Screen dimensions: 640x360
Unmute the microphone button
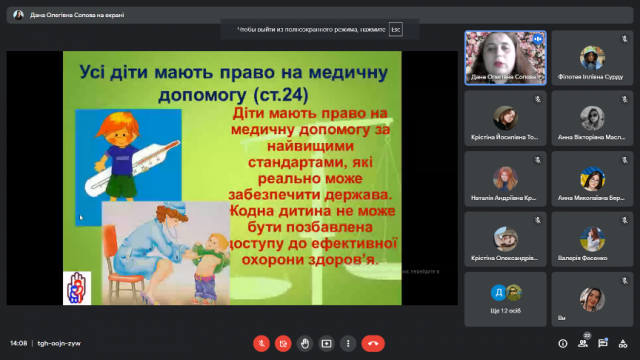(x=261, y=343)
